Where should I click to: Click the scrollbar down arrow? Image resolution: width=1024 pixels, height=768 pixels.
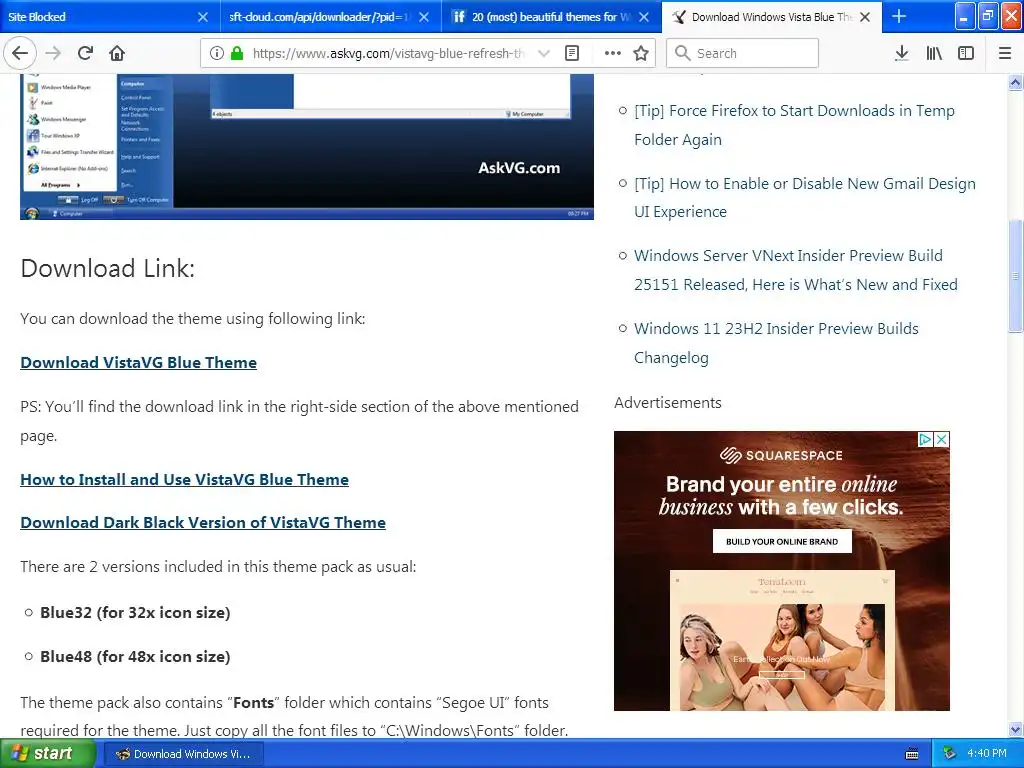pos(1016,729)
